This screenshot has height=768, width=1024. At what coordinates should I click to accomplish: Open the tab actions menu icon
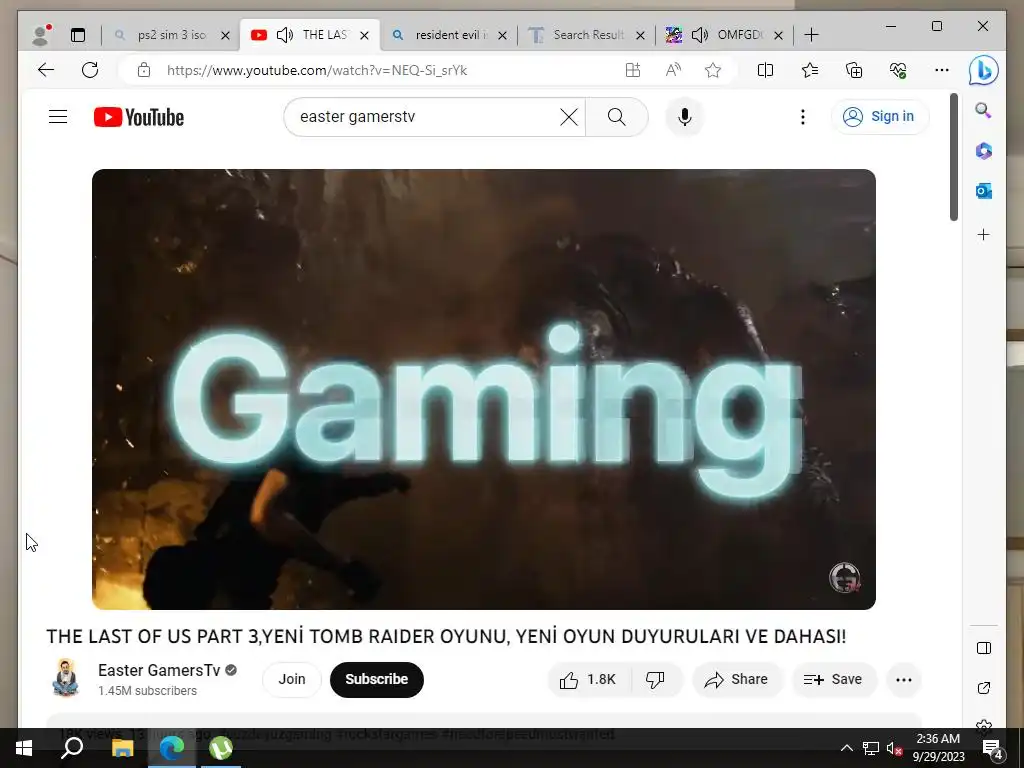(x=78, y=35)
